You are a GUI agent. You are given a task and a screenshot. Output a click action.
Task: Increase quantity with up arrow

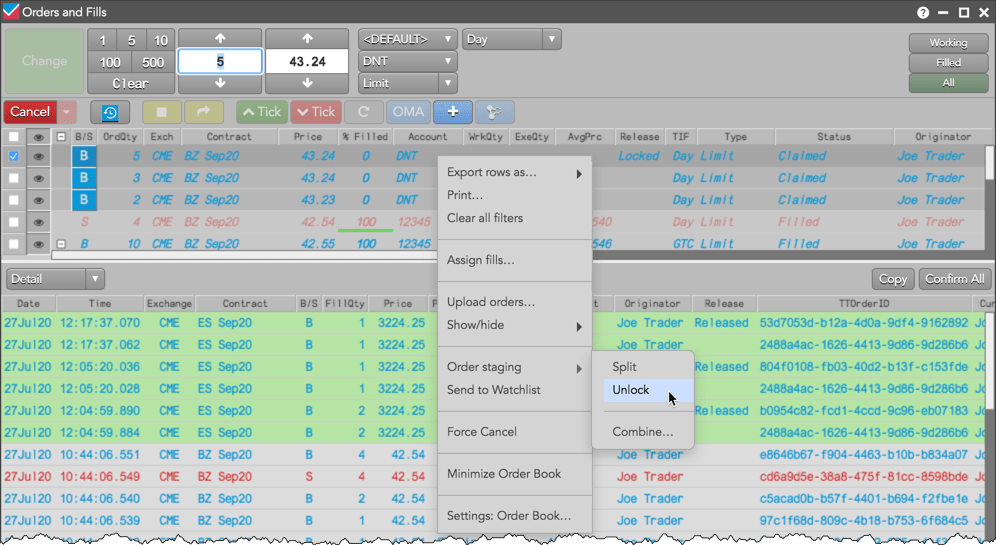pyautogui.click(x=220, y=39)
